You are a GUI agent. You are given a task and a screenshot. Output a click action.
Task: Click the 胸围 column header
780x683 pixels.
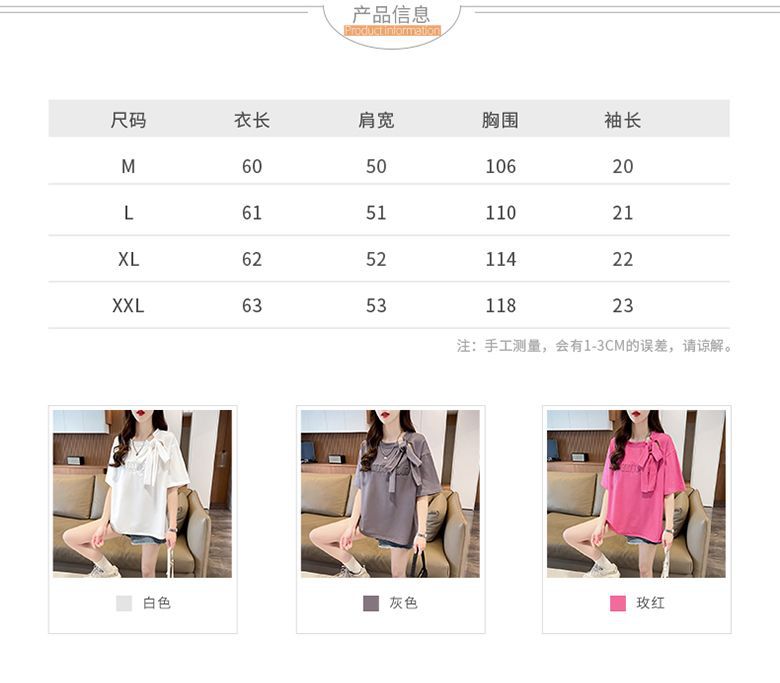500,120
